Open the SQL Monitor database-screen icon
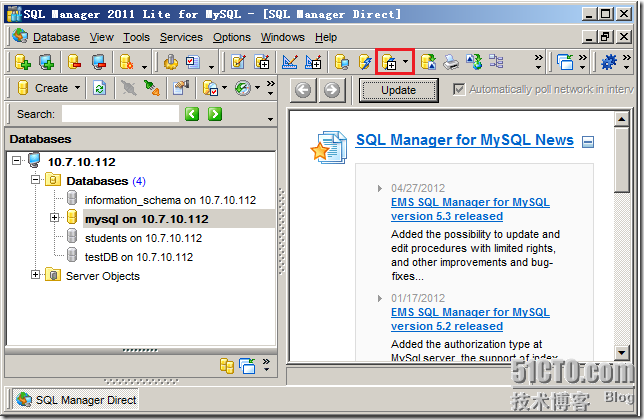 pyautogui.click(x=342, y=62)
